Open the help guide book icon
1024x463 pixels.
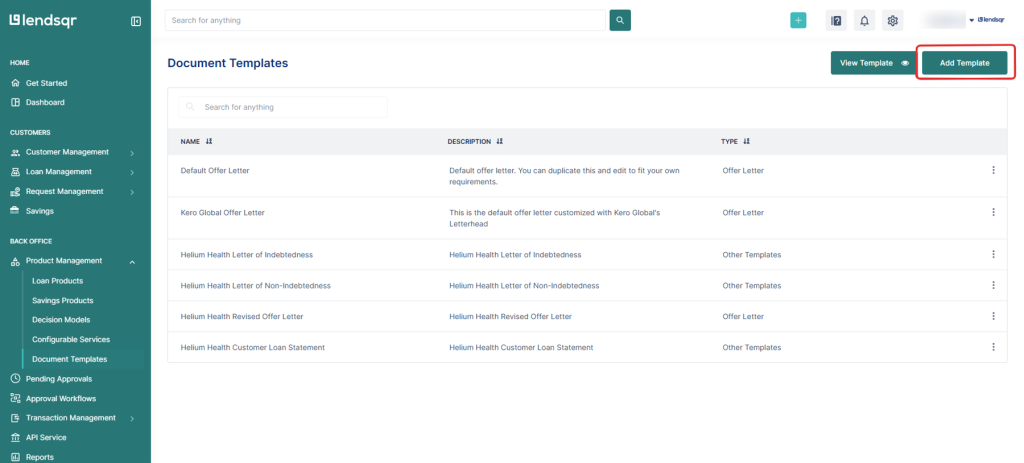click(x=836, y=20)
